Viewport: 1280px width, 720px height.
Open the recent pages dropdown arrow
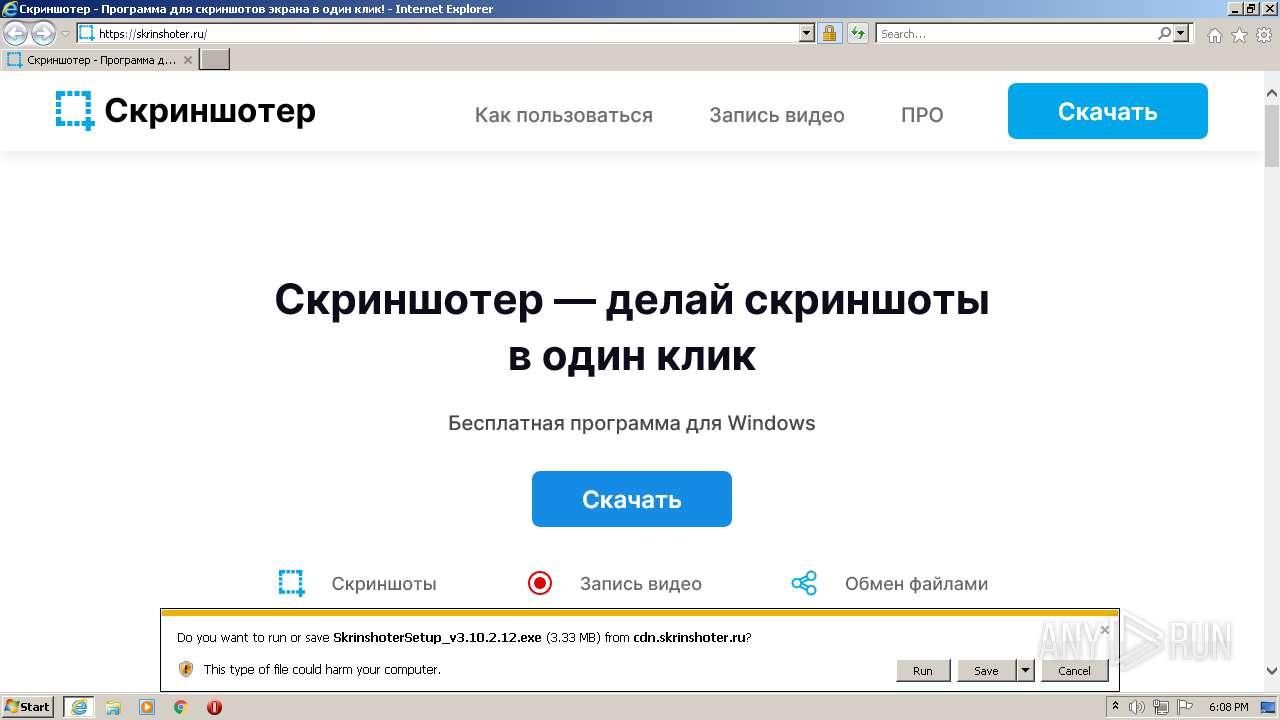tap(65, 34)
